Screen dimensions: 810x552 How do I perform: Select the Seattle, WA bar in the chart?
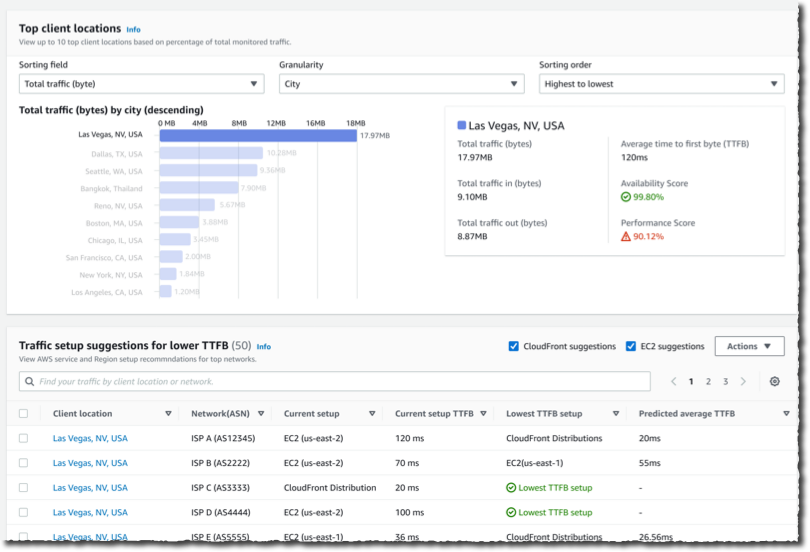pos(208,170)
